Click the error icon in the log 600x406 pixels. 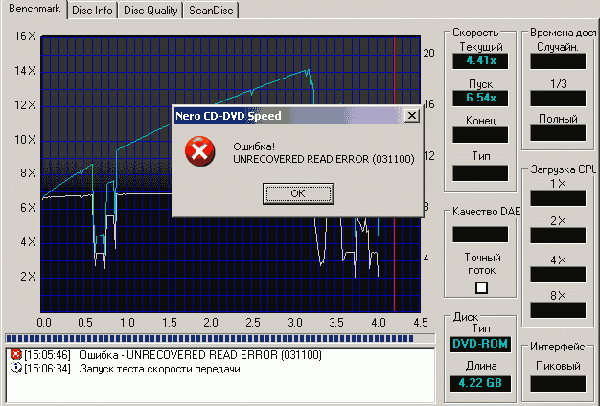16,354
